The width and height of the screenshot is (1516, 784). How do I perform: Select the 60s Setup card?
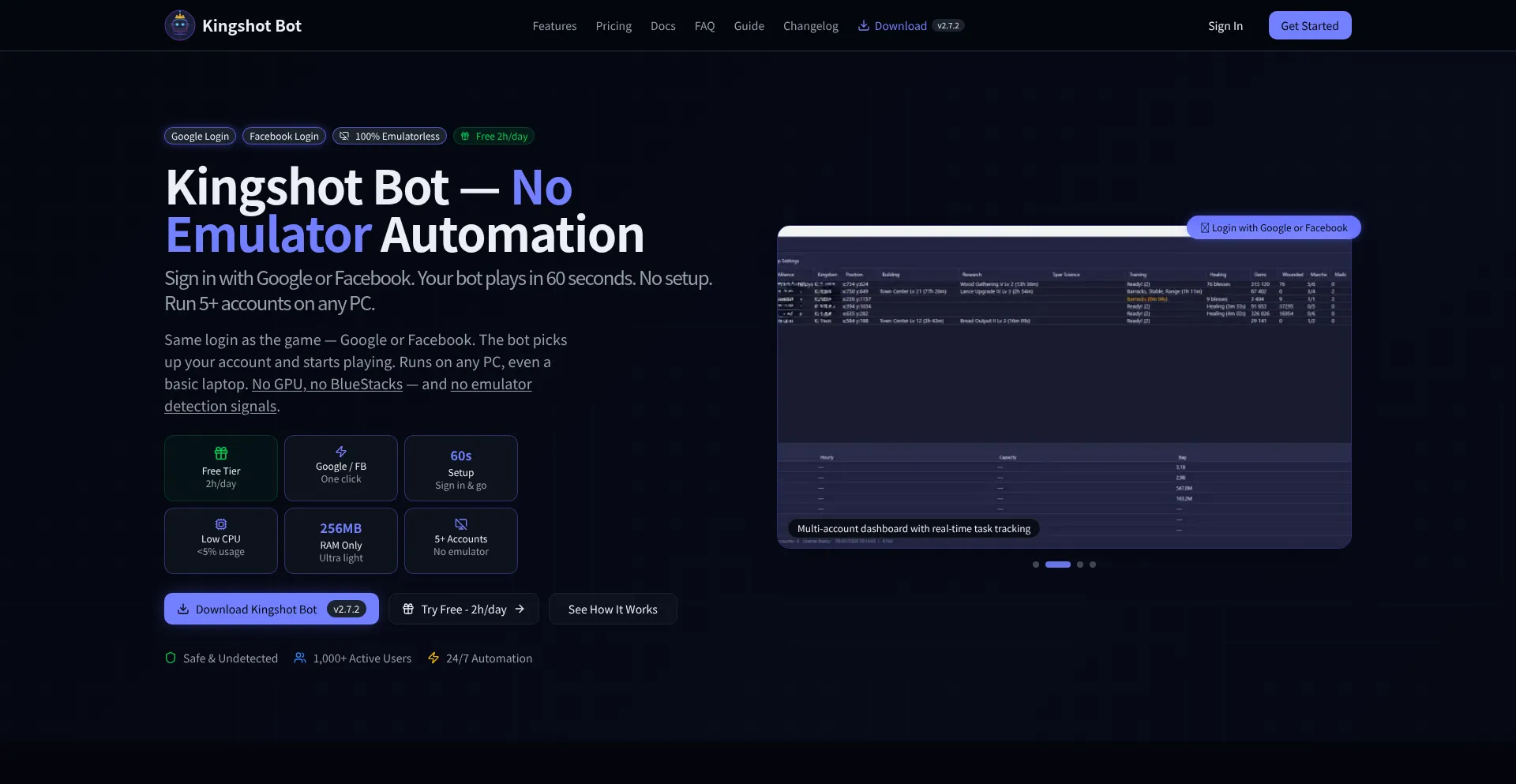[x=461, y=468]
